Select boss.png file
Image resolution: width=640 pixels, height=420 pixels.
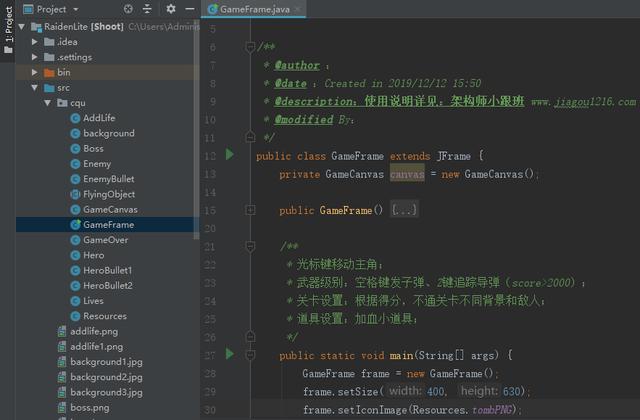(89, 407)
